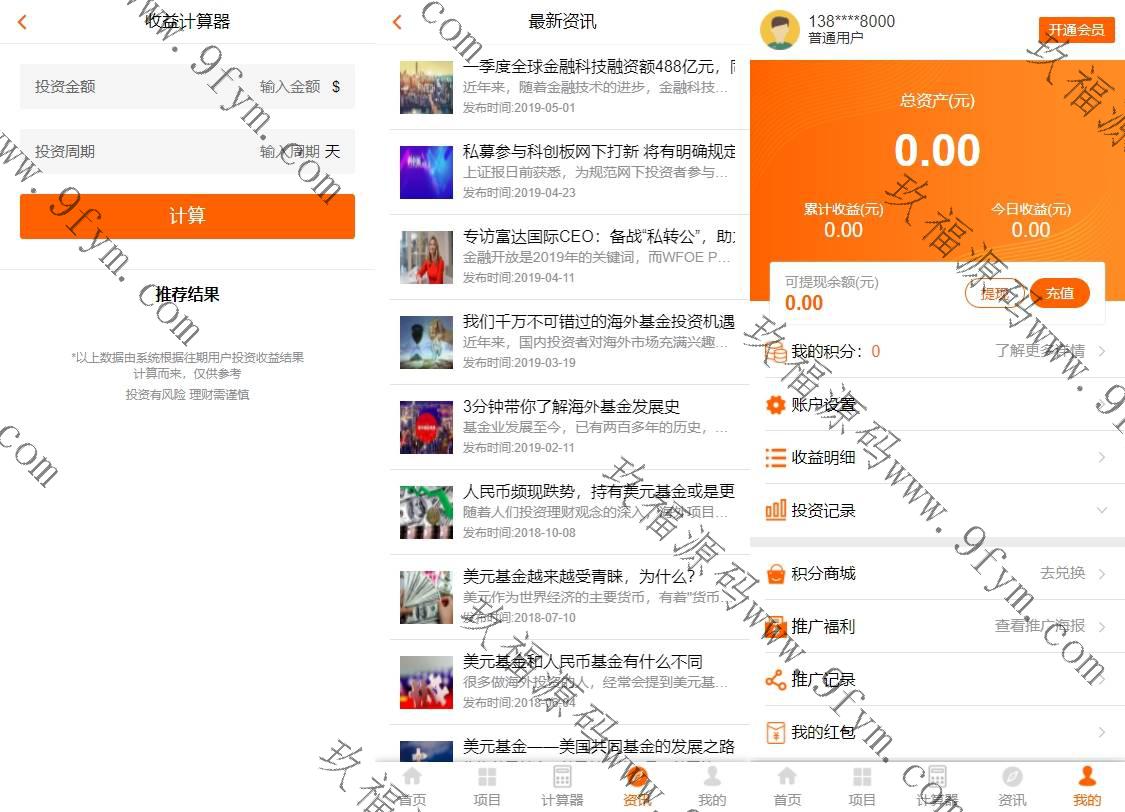Click the shopping bag icon beside 积分商城
Viewport: 1125px width, 812px height.
tap(775, 574)
